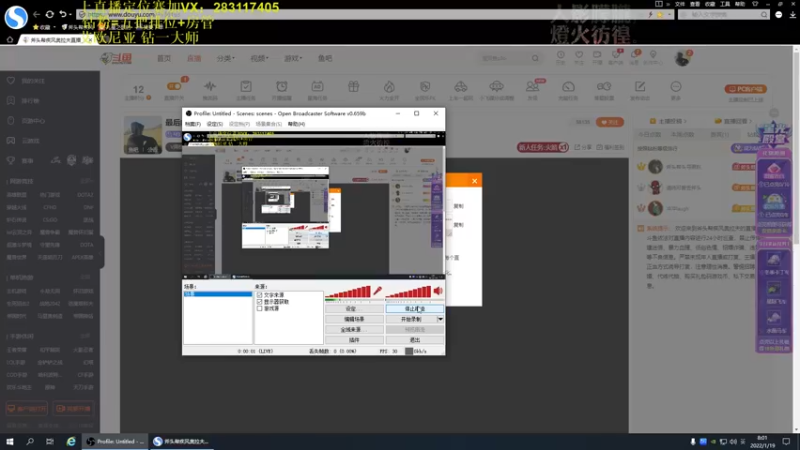Open Windows Start menu
Image resolution: width=800 pixels, height=450 pixels.
(10, 441)
